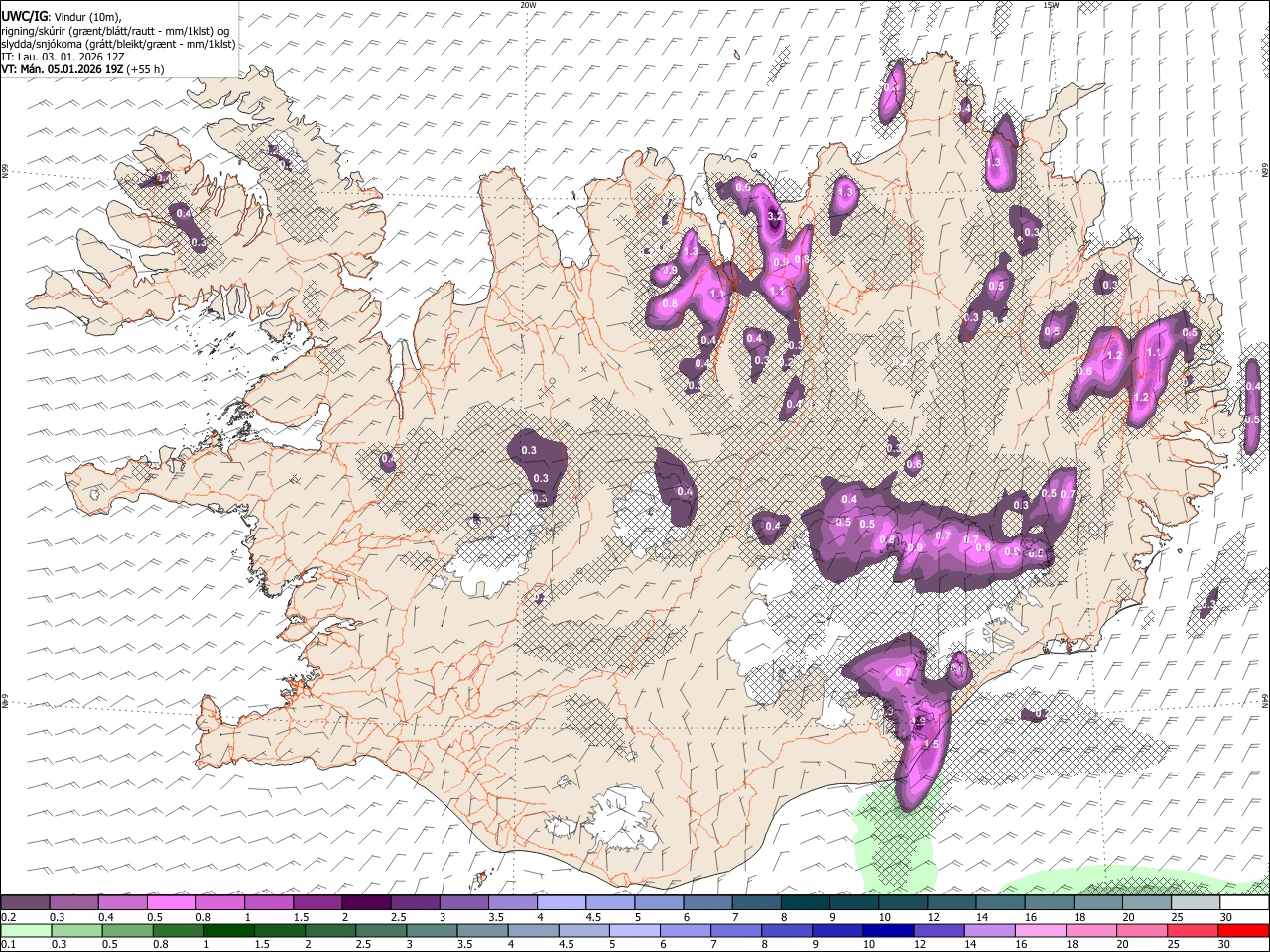This screenshot has height=952, width=1270.
Task: Select the medium blue 8 swatch, bottom legend row
Action: click(x=787, y=930)
